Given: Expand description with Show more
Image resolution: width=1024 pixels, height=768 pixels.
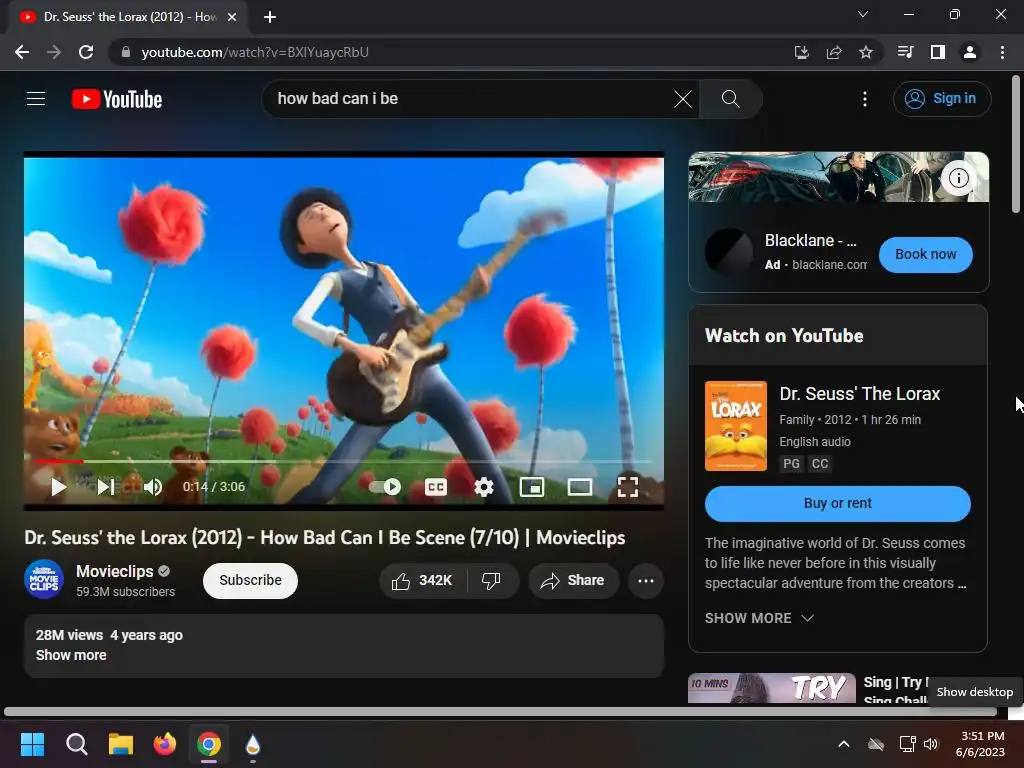Looking at the screenshot, I should click(x=71, y=655).
